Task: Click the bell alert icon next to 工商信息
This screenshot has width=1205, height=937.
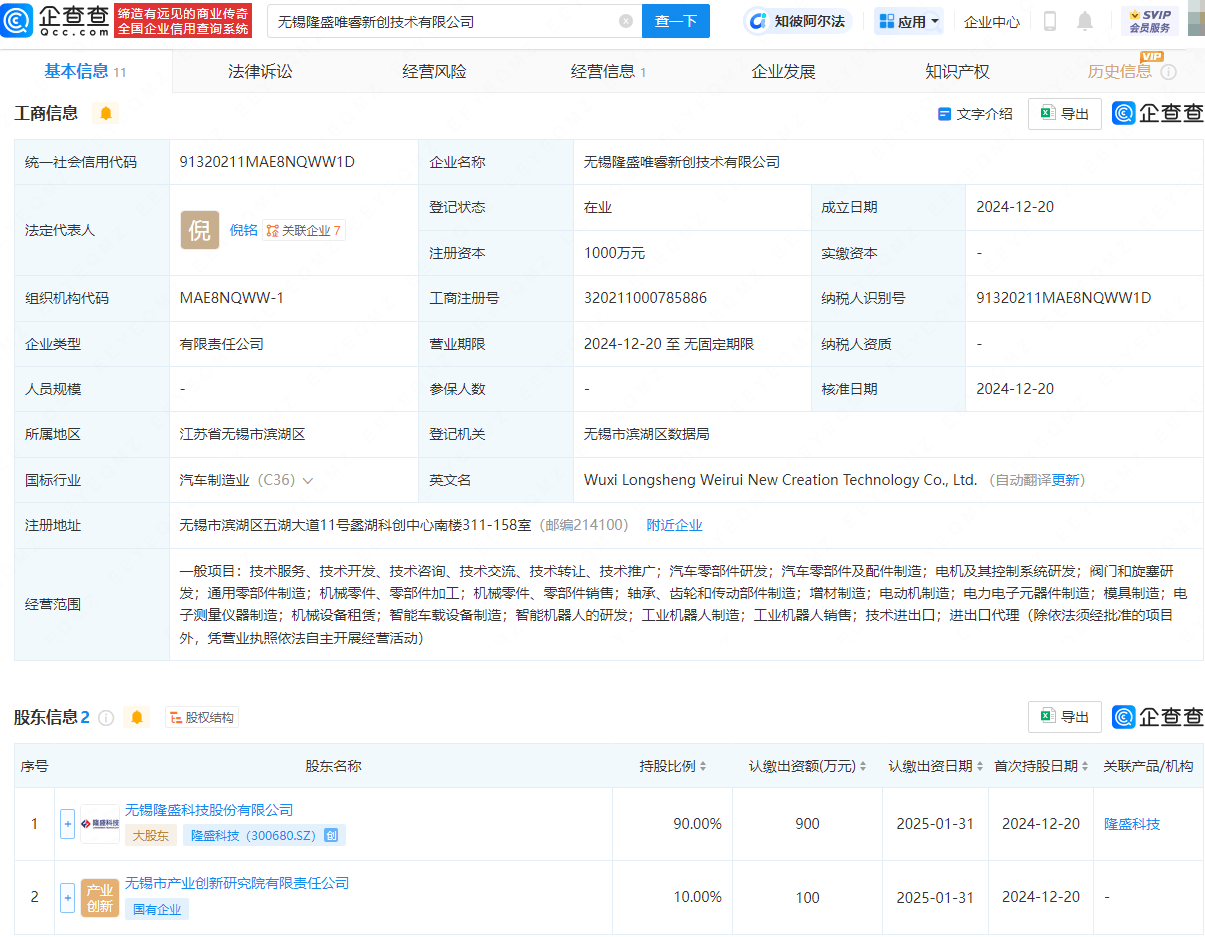Action: pyautogui.click(x=106, y=113)
